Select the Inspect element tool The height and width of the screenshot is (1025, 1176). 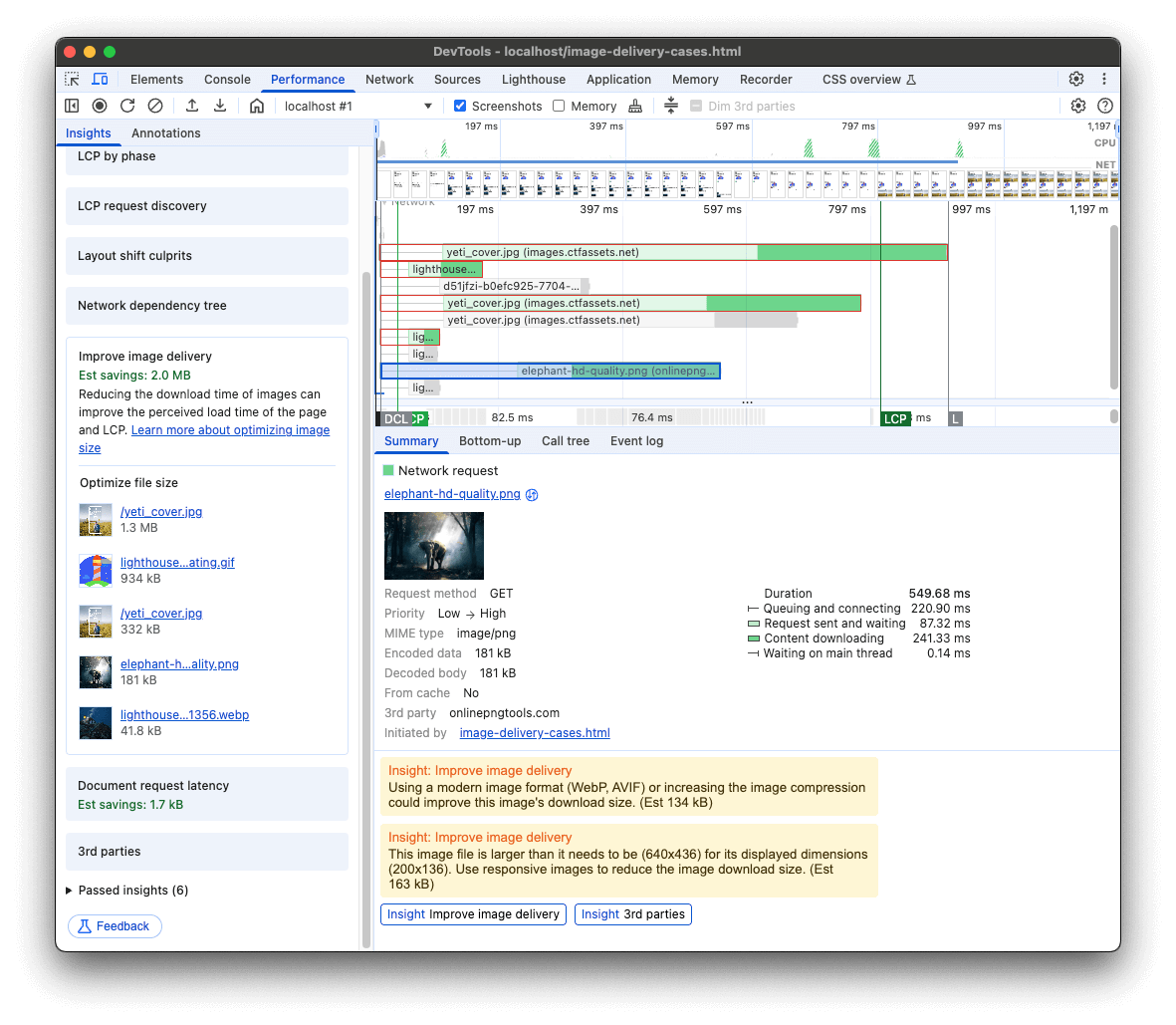(71, 79)
